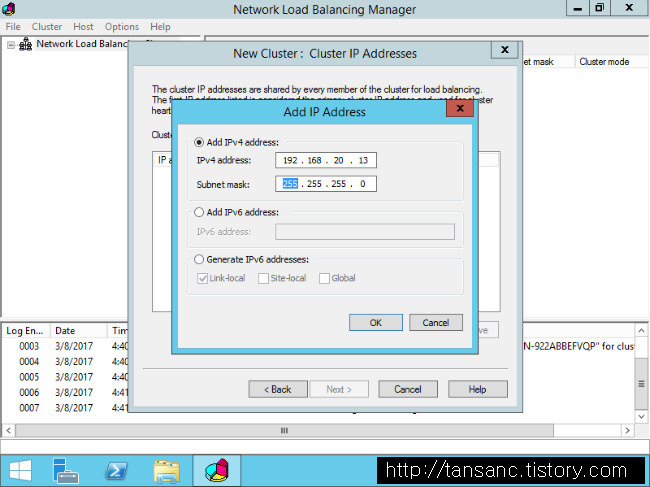Click the Network Load Balancing Manager title bar icon

8,9
